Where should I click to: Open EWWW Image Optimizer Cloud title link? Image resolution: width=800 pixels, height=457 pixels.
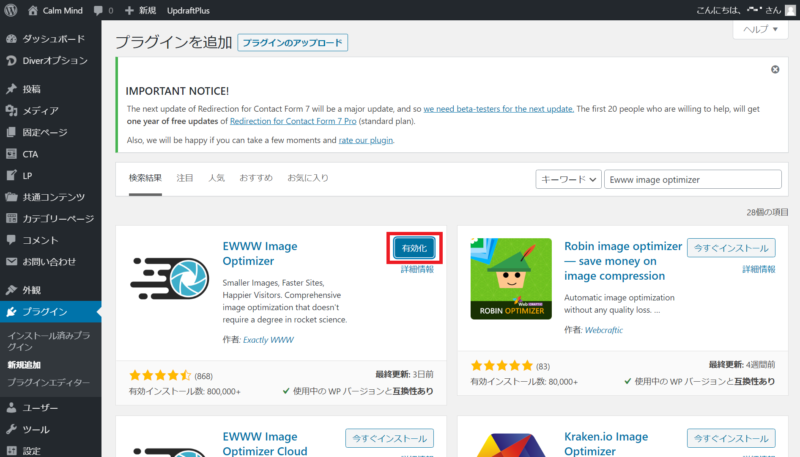point(265,443)
